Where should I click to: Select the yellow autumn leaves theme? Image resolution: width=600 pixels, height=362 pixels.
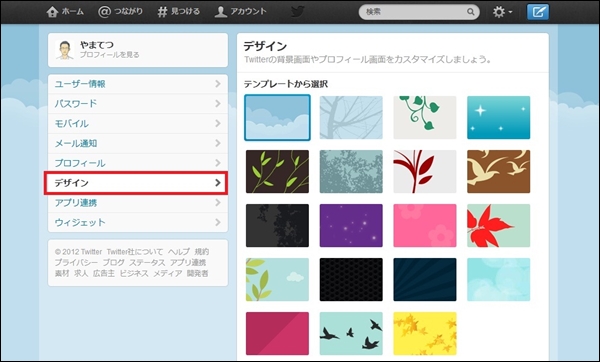pos(425,333)
